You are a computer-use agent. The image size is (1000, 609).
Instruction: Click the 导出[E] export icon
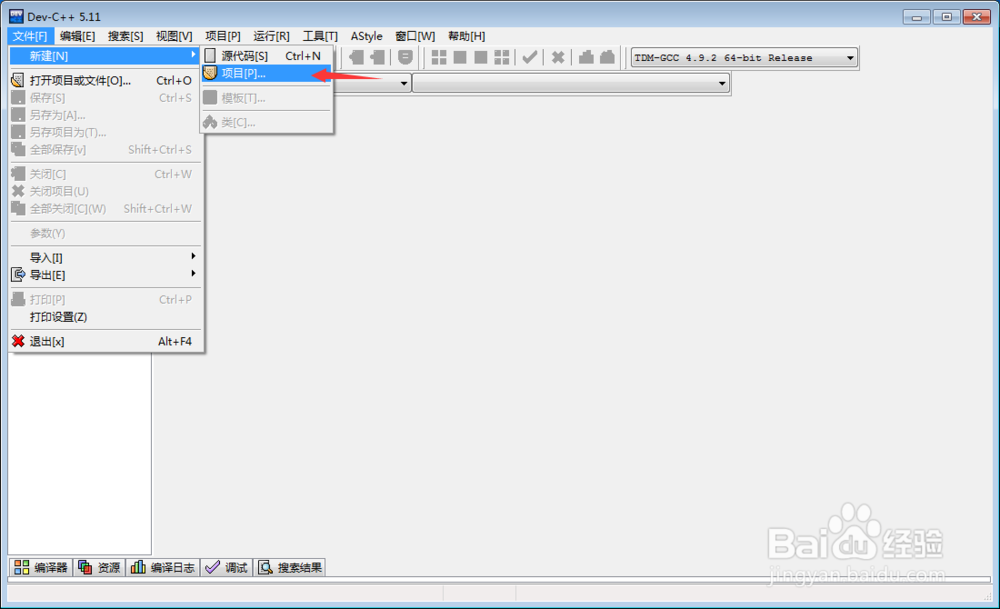pyautogui.click(x=17, y=275)
